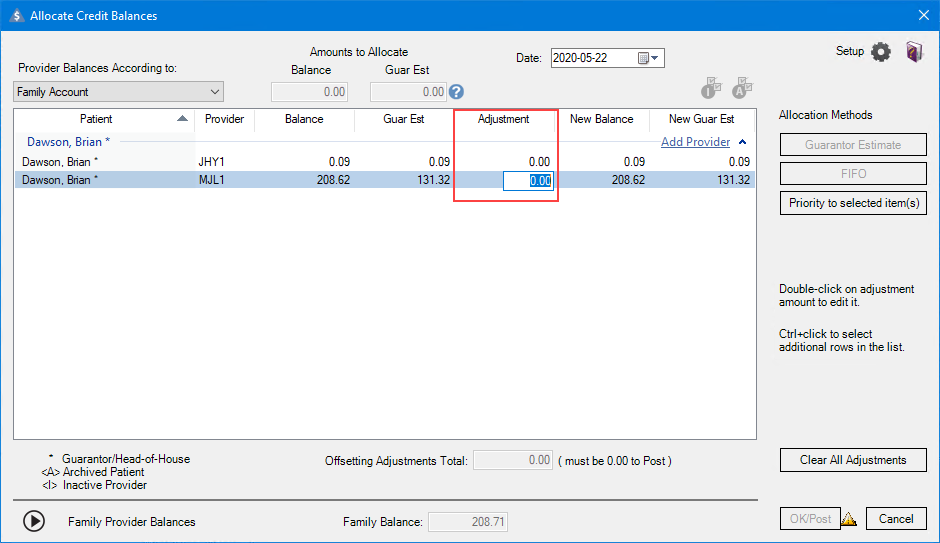Viewport: 940px width, 543px height.
Task: Click the help book icon
Action: [914, 52]
